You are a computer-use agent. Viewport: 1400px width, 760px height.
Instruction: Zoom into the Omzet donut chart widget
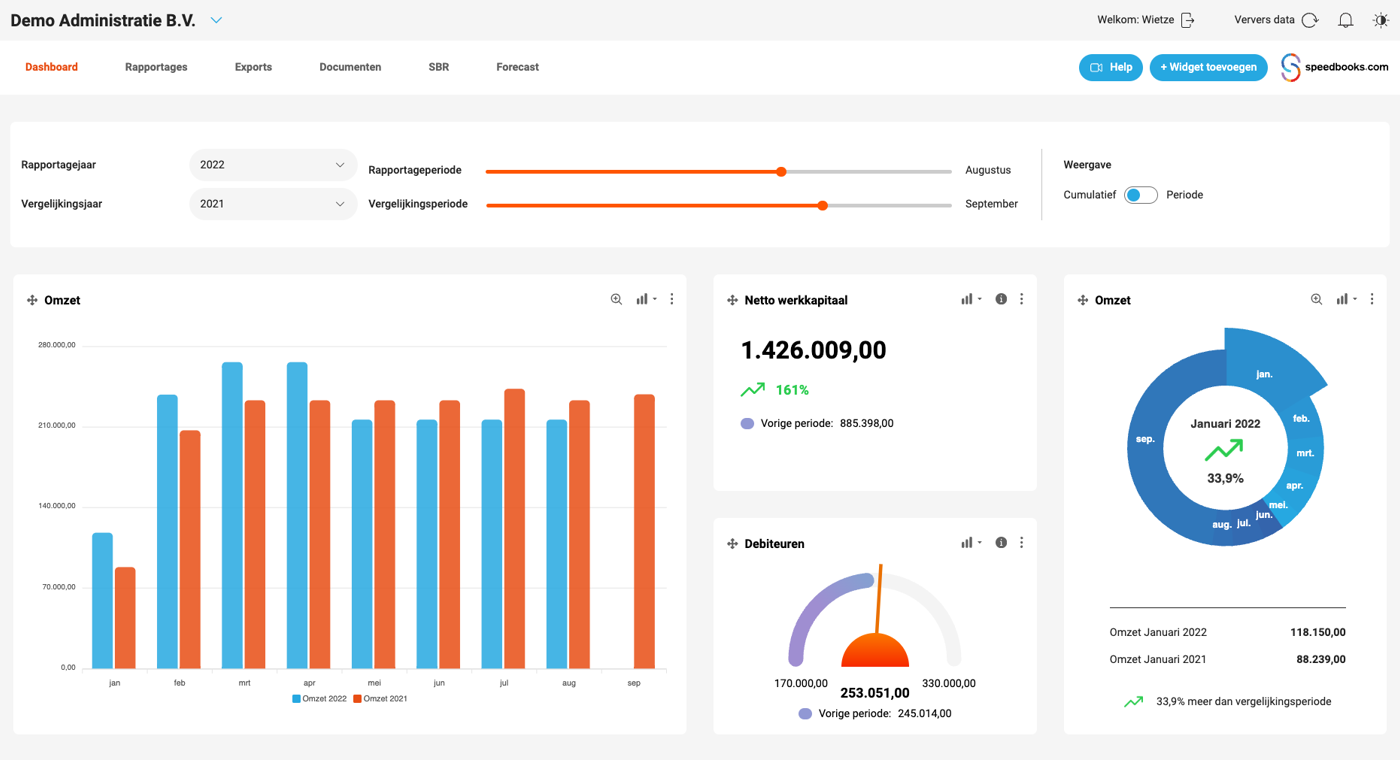pyautogui.click(x=1316, y=299)
